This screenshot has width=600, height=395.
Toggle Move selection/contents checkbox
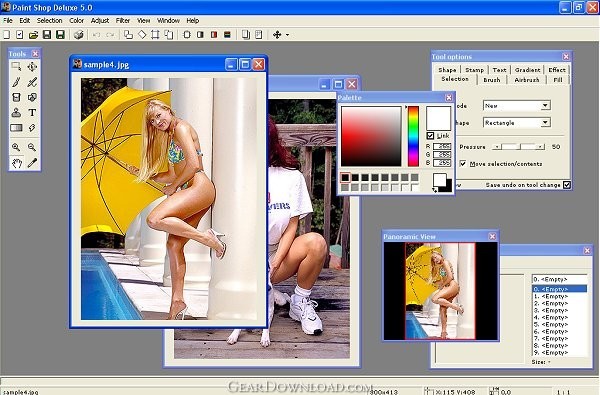coord(463,164)
